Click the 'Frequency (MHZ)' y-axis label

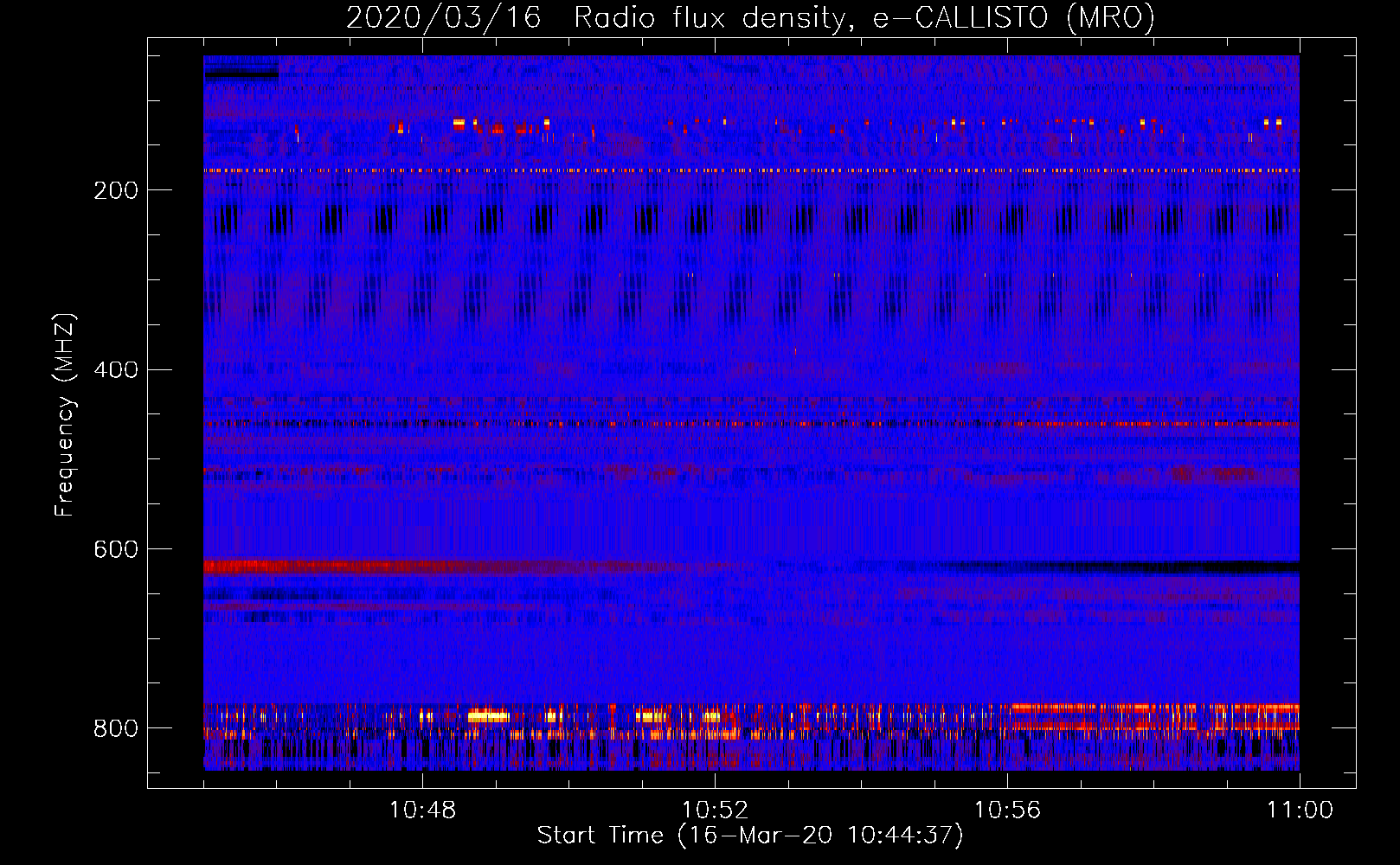pyautogui.click(x=65, y=414)
